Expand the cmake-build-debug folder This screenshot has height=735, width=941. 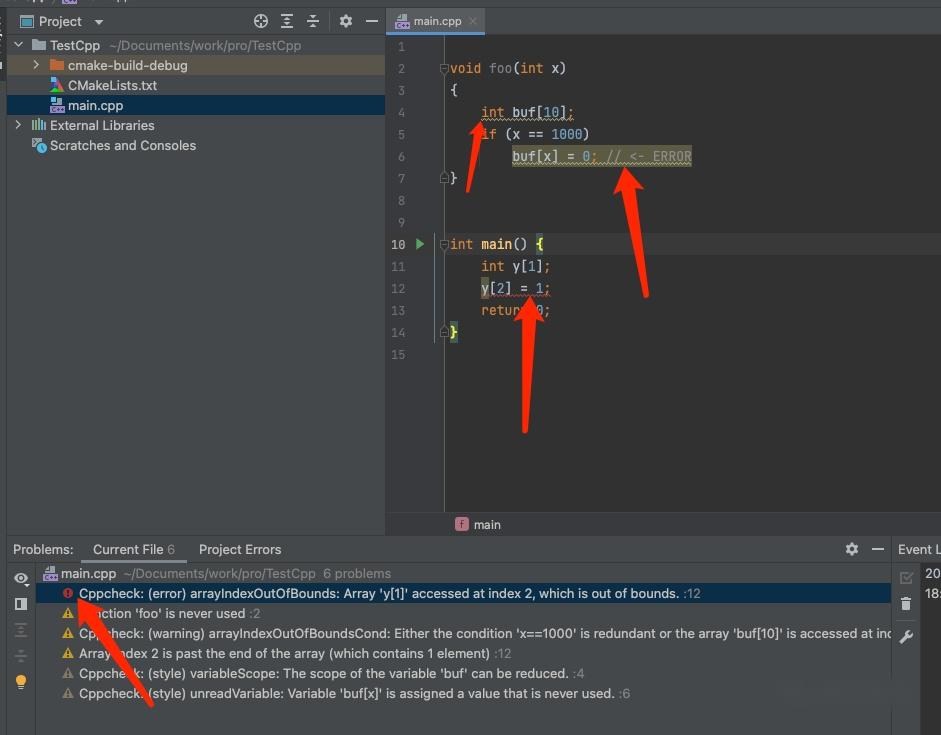tap(36, 65)
